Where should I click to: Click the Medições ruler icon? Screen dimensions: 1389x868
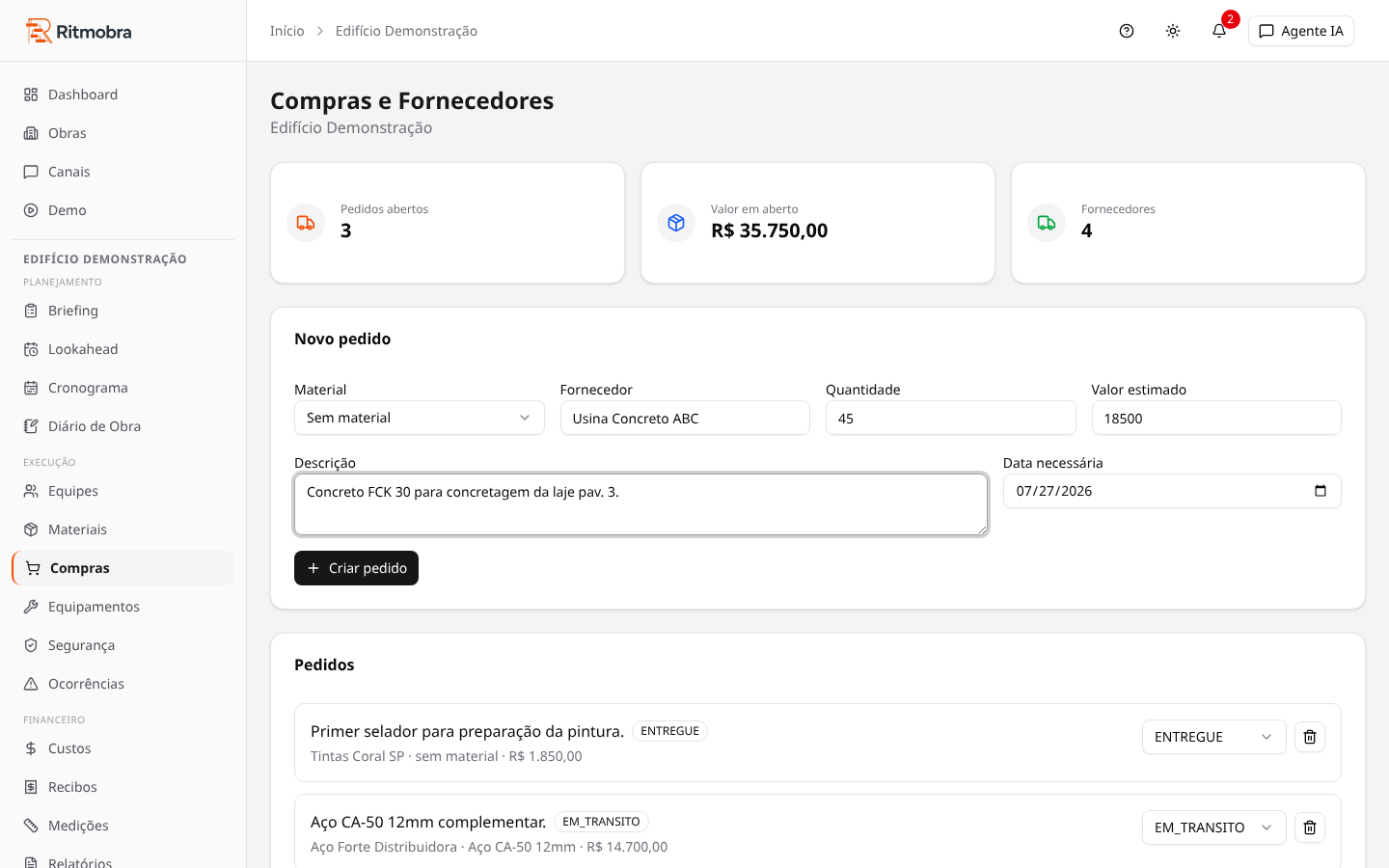click(31, 826)
